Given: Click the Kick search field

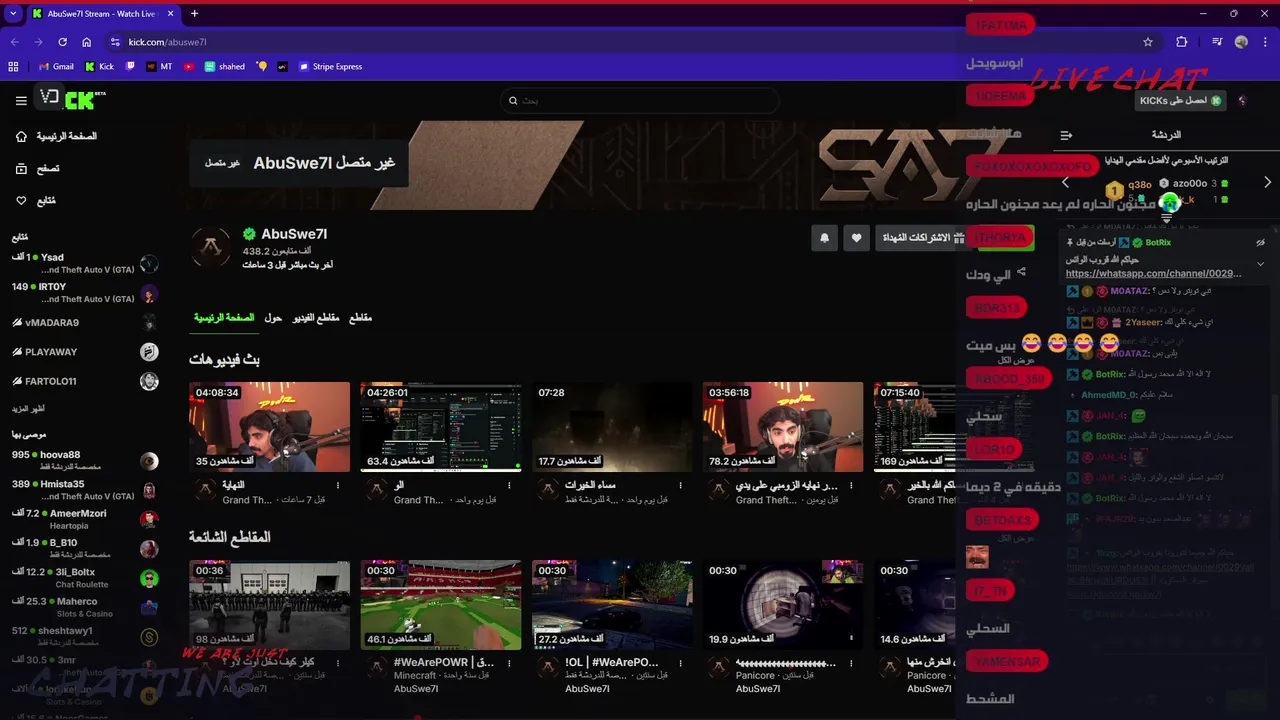Looking at the screenshot, I should [x=639, y=101].
